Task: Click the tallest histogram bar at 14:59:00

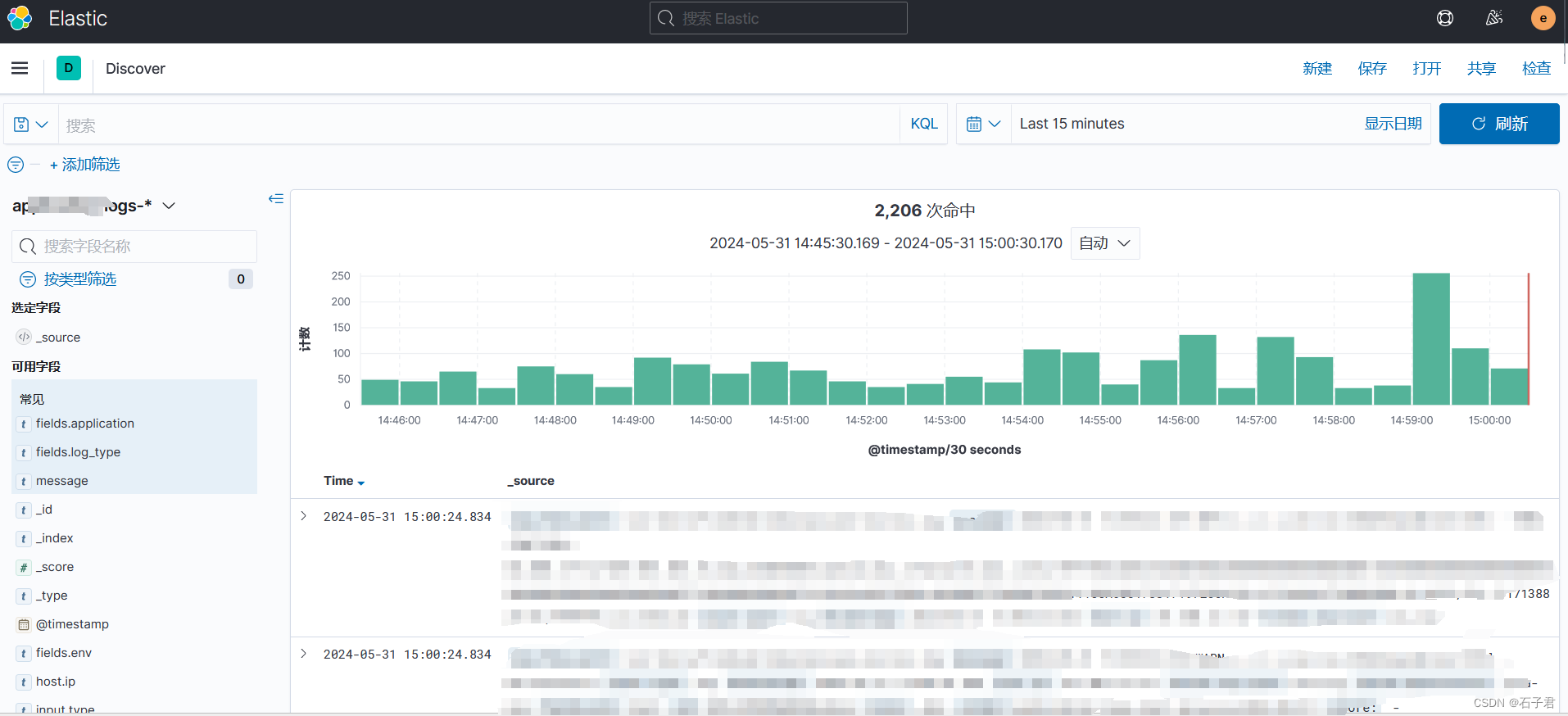Action: coord(1431,338)
